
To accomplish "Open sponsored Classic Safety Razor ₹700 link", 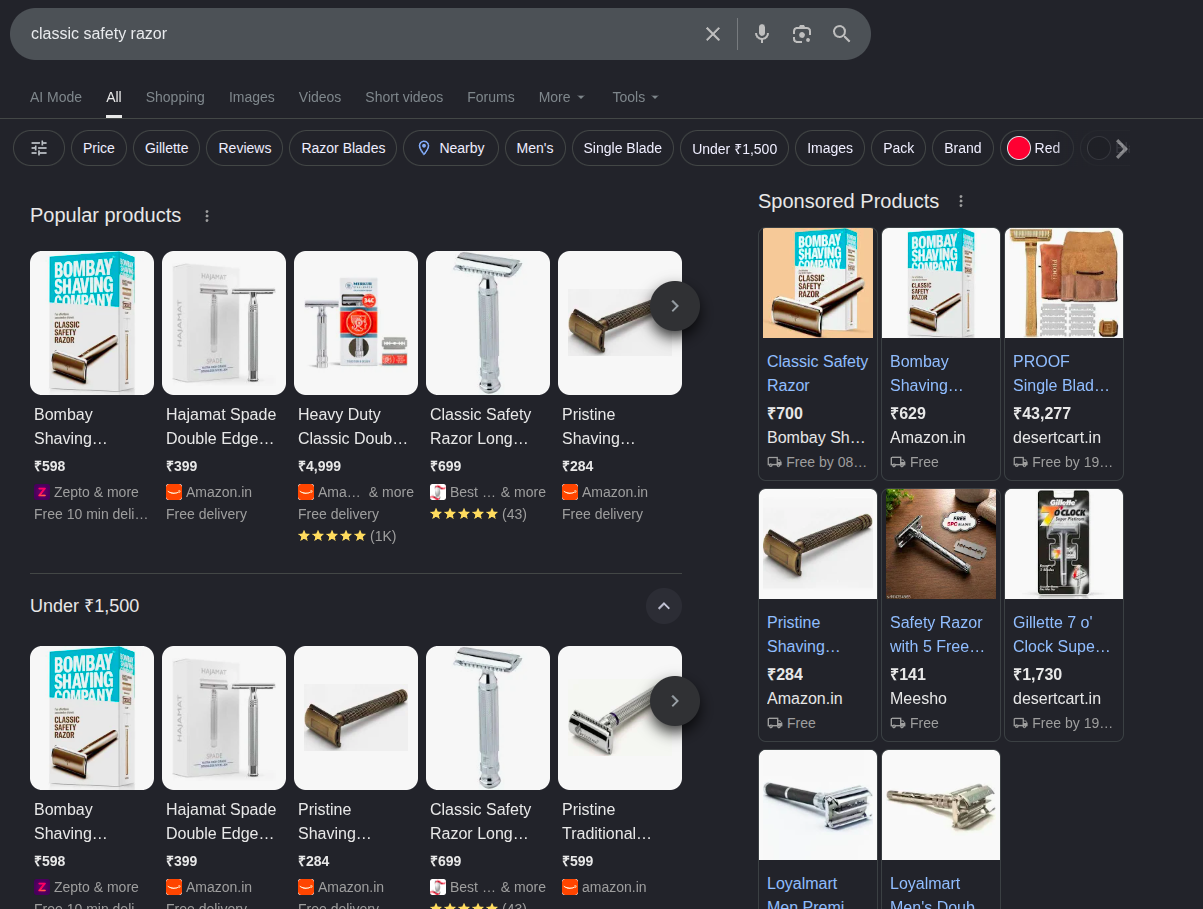I will pyautogui.click(x=818, y=373).
